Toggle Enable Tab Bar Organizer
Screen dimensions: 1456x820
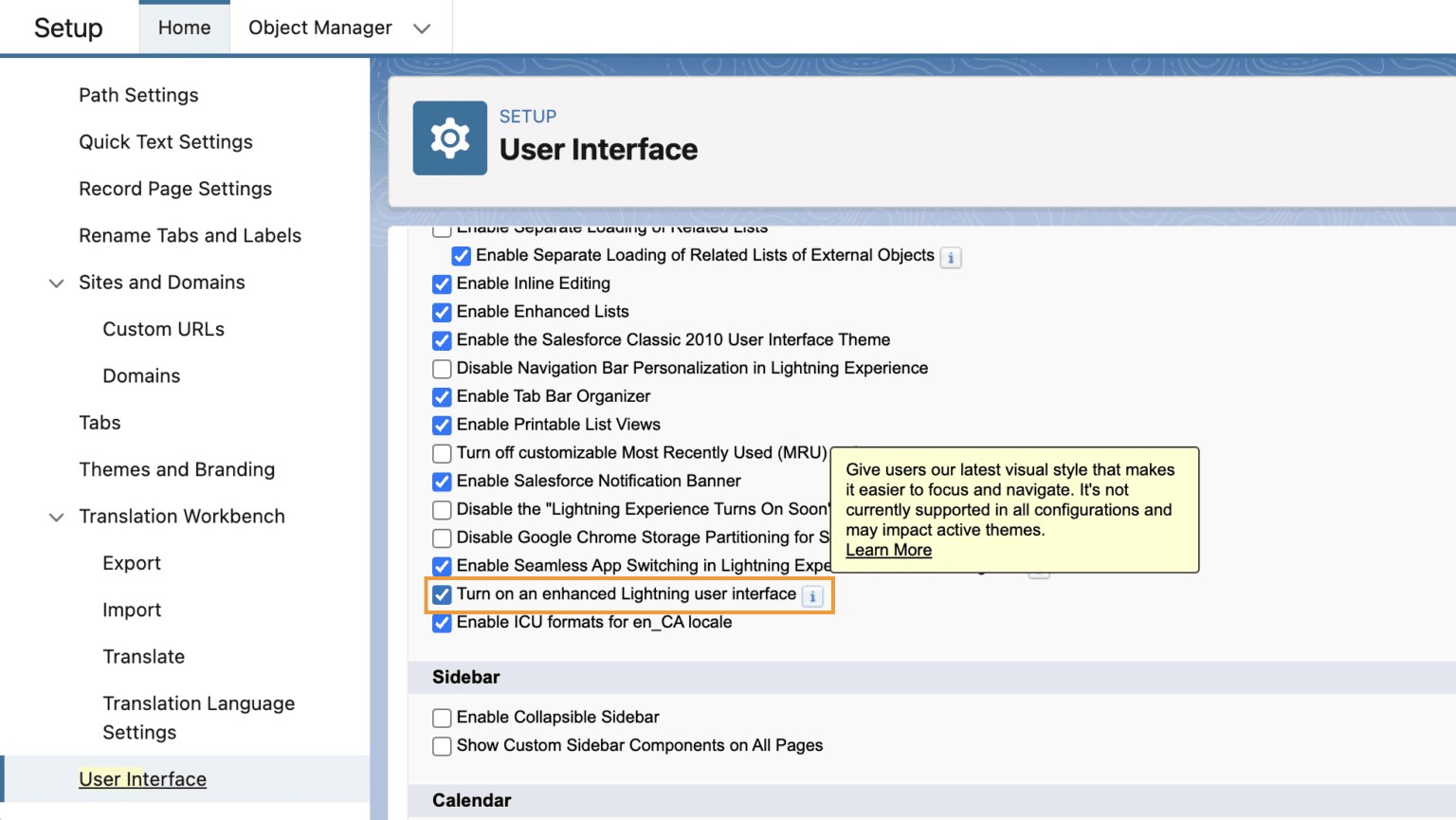point(442,397)
